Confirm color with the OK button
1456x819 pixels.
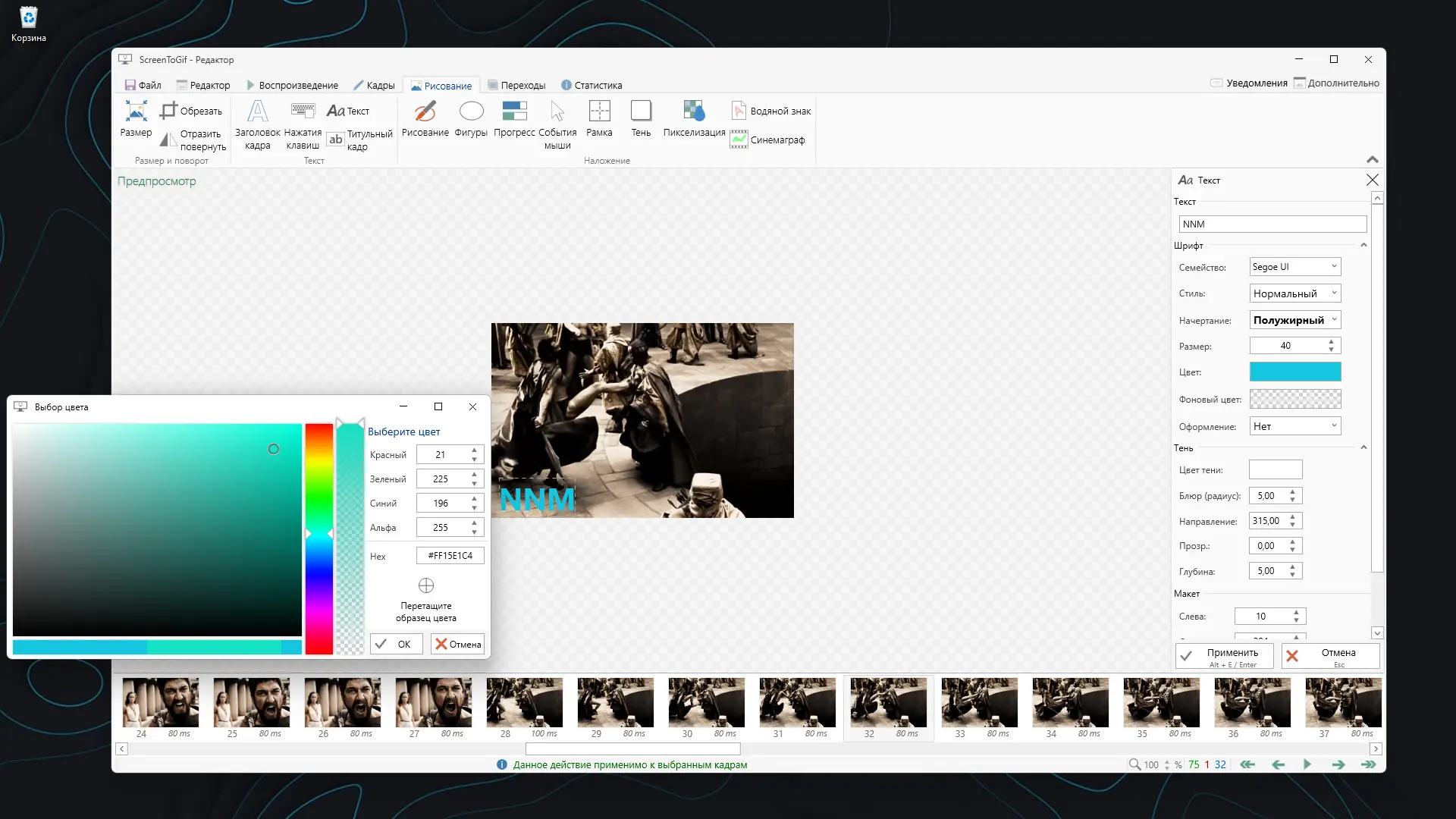396,644
